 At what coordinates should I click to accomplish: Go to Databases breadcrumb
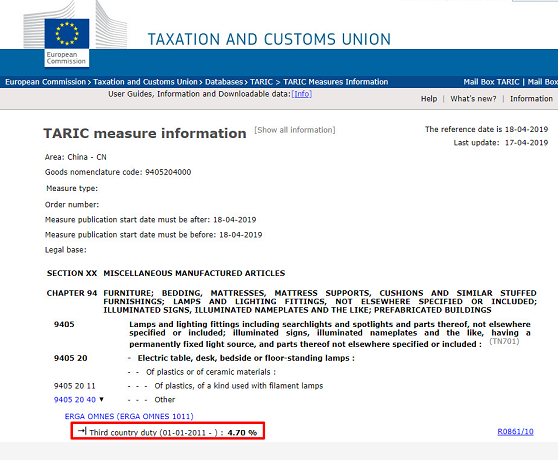point(224,82)
